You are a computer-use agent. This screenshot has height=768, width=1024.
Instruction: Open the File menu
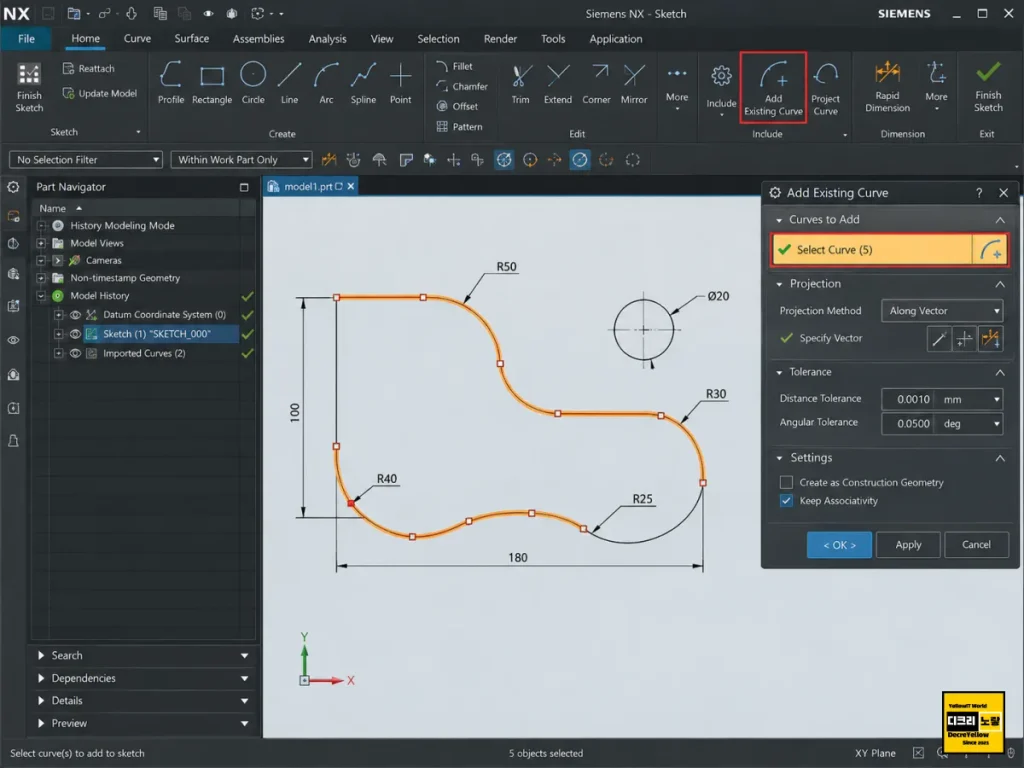coord(26,39)
